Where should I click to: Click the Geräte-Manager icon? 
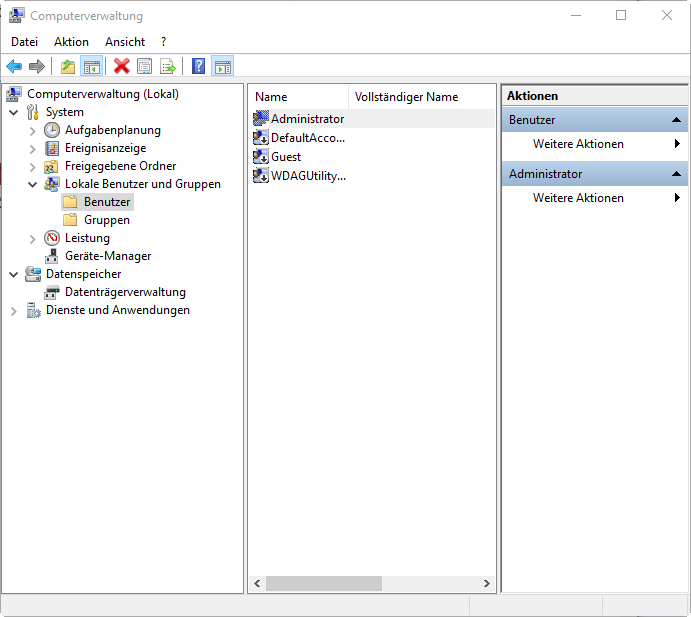point(52,256)
